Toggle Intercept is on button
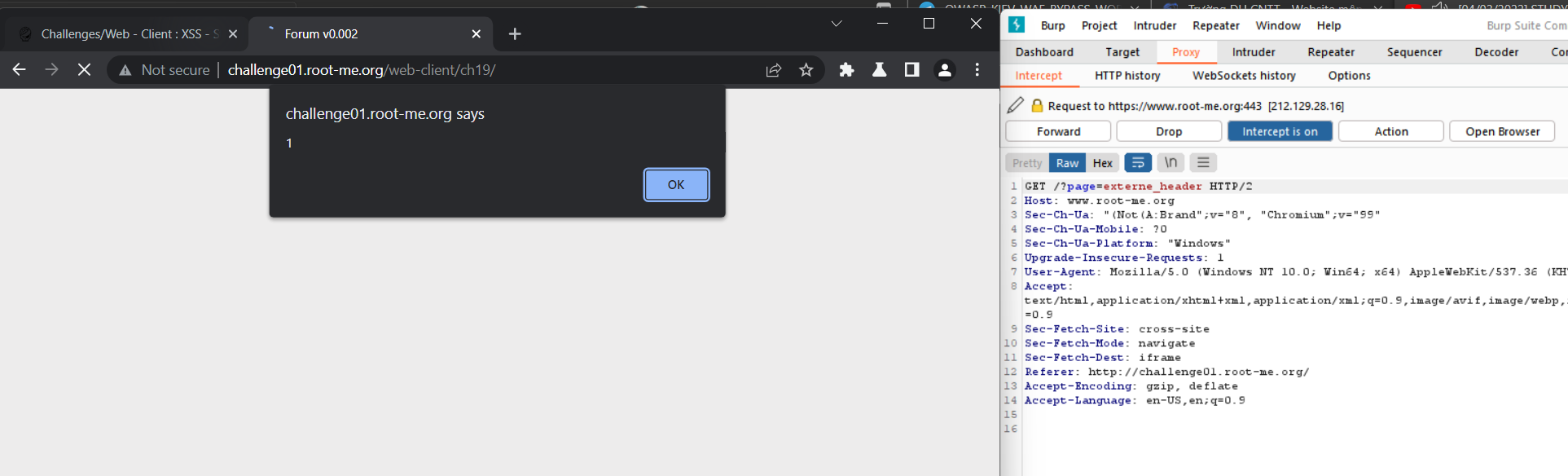This screenshot has width=1568, height=476. pyautogui.click(x=1280, y=131)
